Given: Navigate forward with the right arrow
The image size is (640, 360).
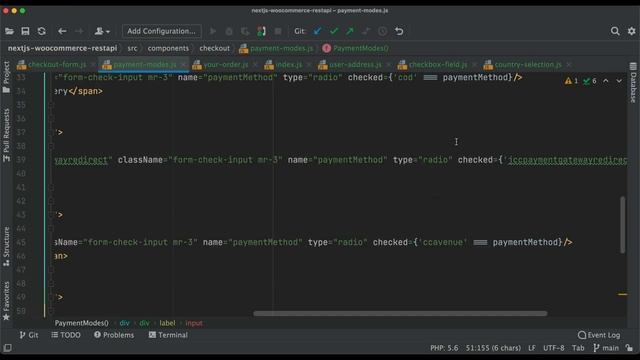Looking at the screenshot, I should coord(79,31).
